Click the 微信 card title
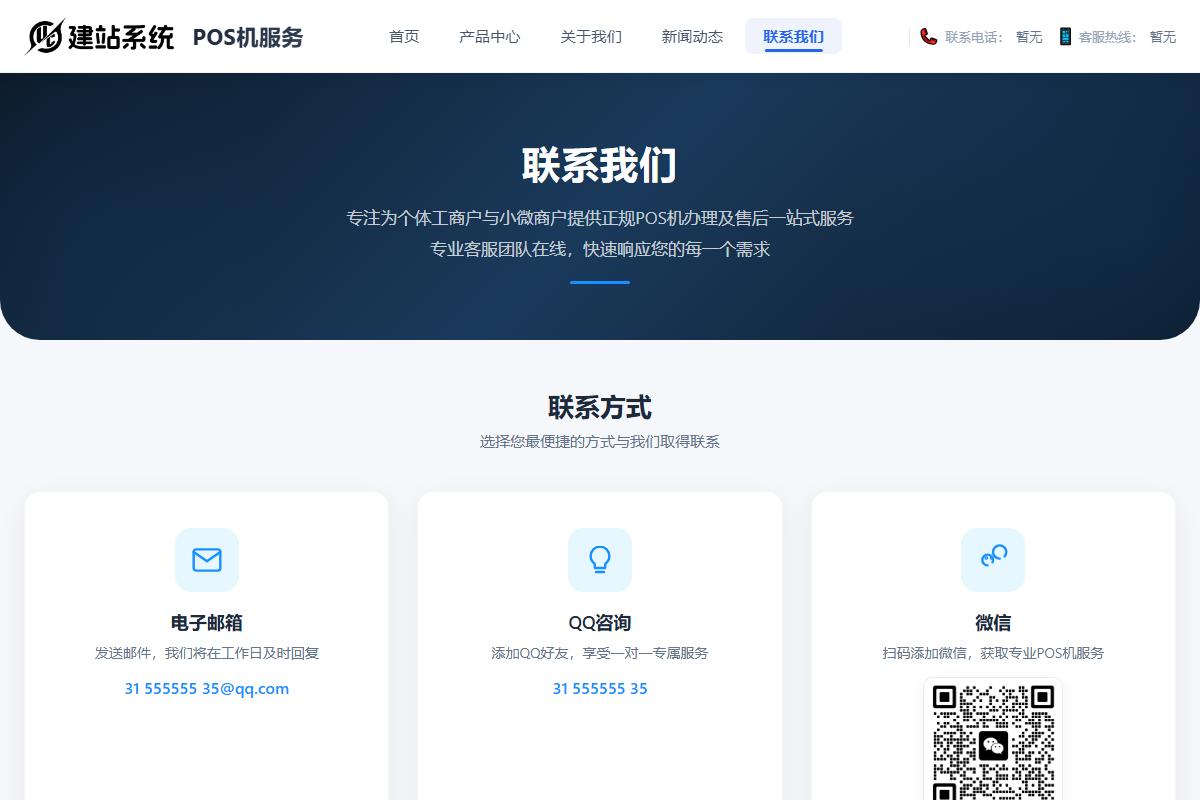Image resolution: width=1200 pixels, height=800 pixels. [993, 623]
